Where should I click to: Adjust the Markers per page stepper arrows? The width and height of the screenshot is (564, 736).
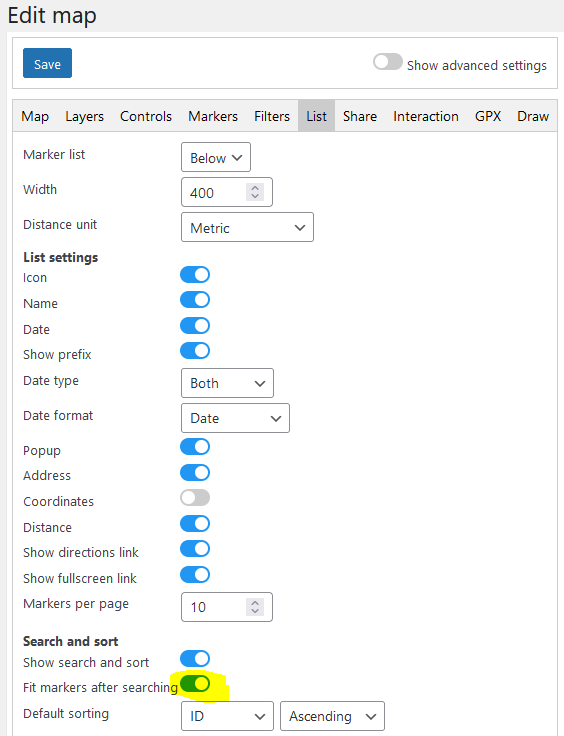(x=255, y=607)
